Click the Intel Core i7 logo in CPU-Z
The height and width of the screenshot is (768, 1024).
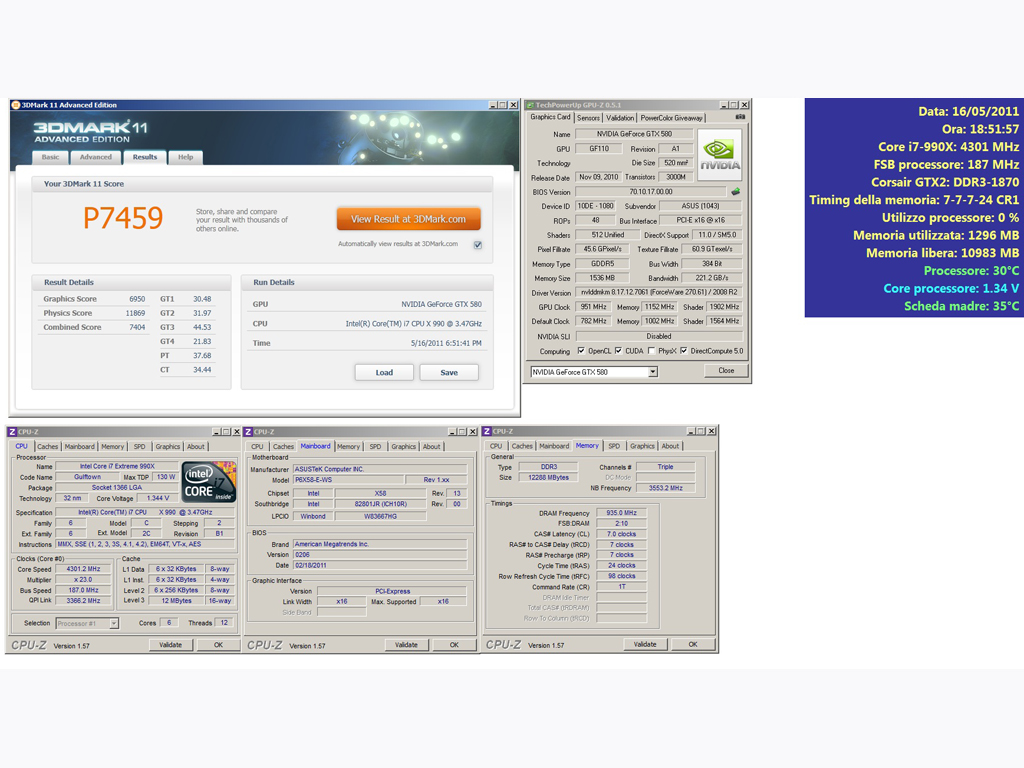[209, 482]
